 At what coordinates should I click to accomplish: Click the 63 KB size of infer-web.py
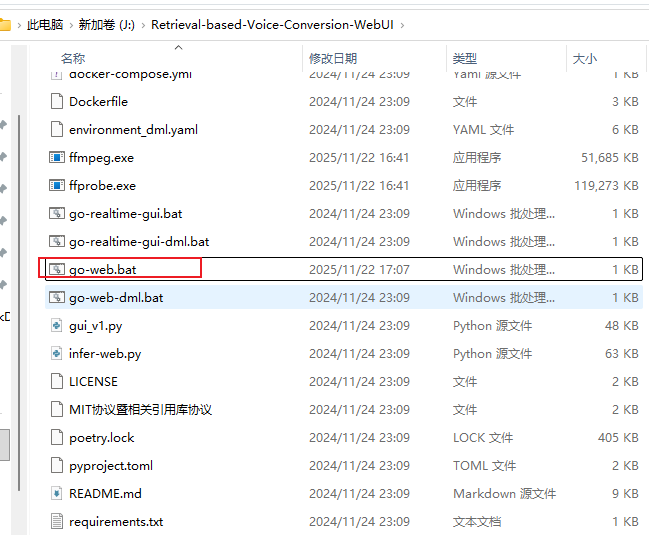tap(622, 354)
